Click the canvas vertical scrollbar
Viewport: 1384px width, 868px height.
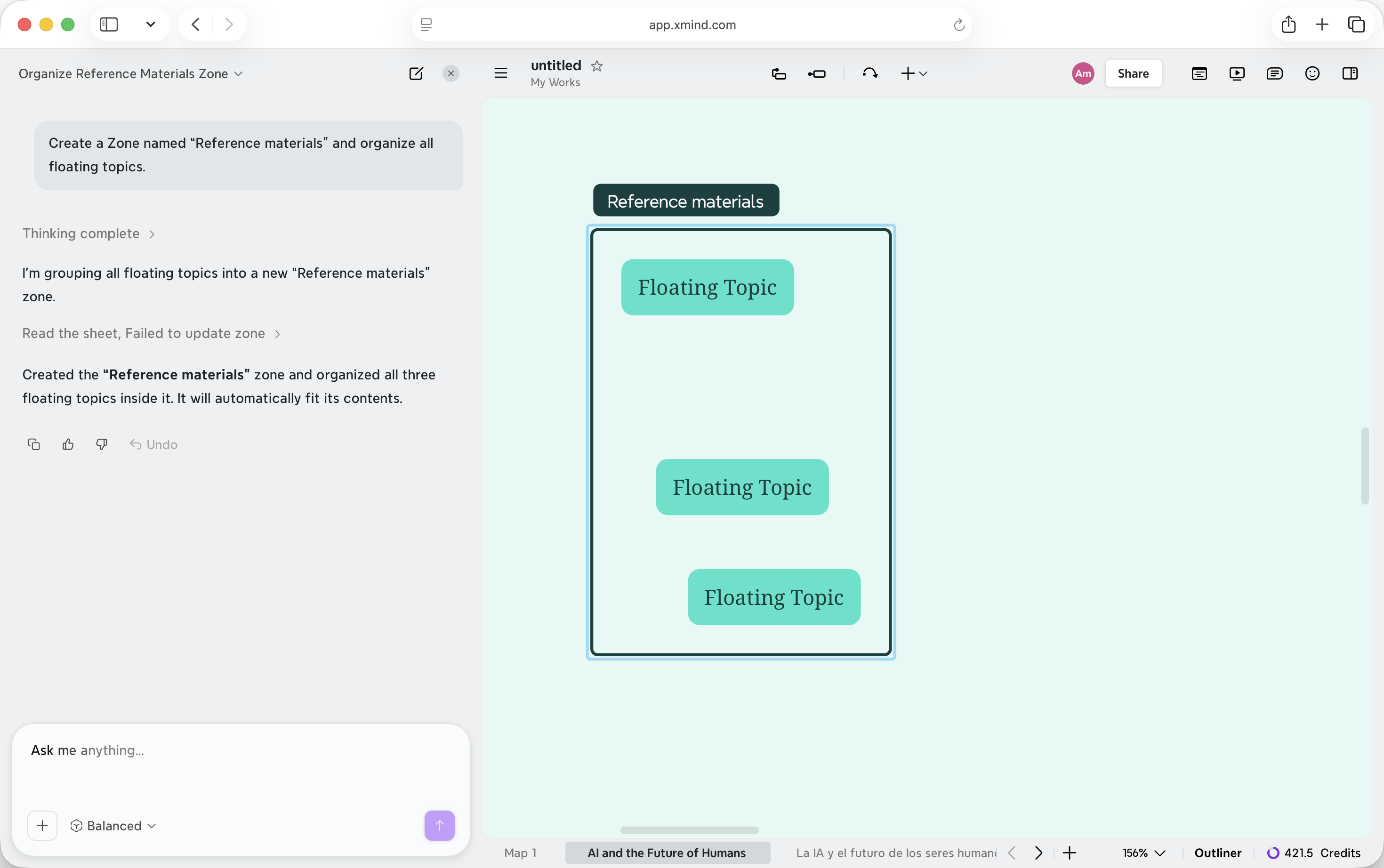pos(1365,466)
